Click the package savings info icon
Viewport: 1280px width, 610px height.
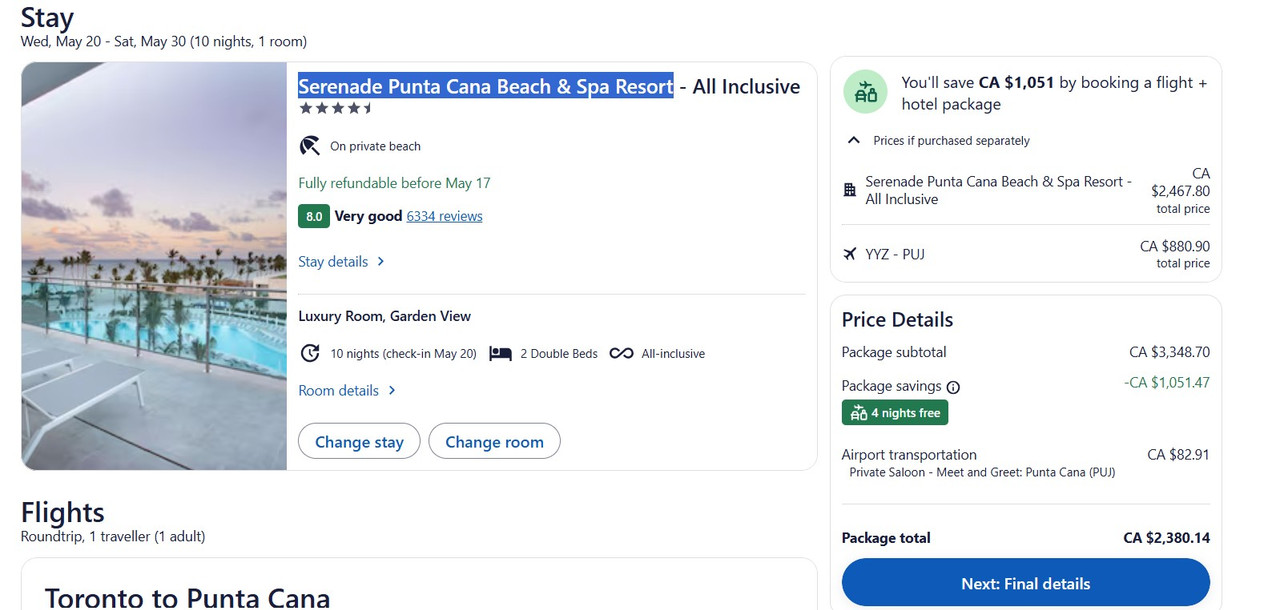pos(953,387)
